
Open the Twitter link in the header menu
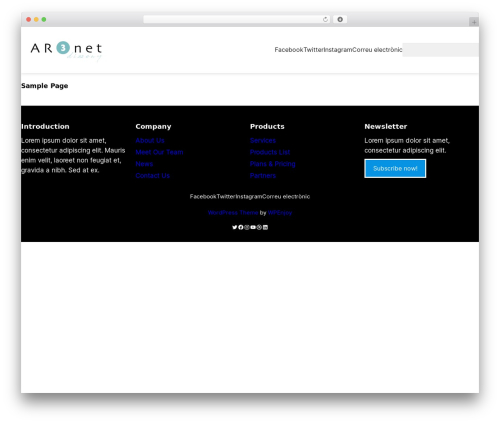(313, 50)
